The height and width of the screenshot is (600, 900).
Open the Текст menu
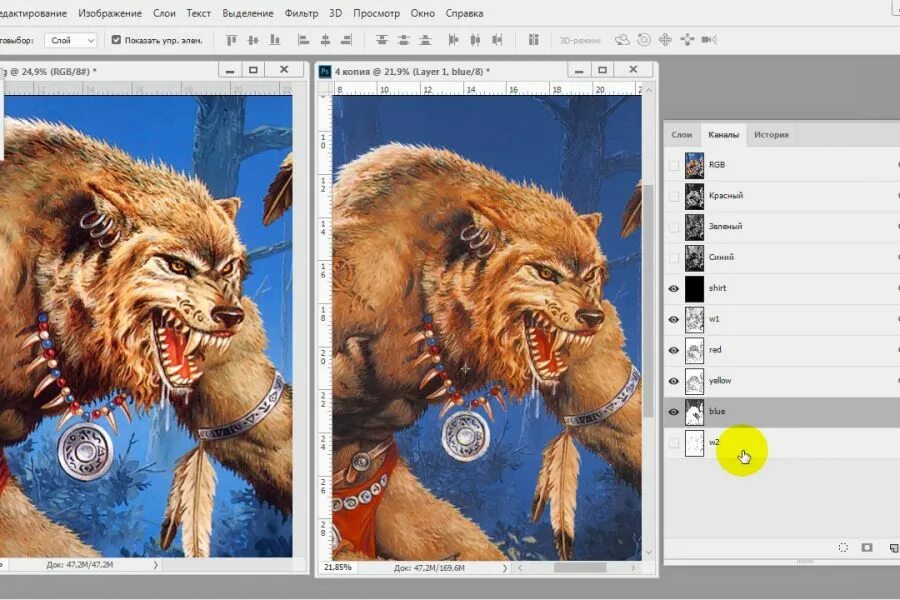click(198, 13)
